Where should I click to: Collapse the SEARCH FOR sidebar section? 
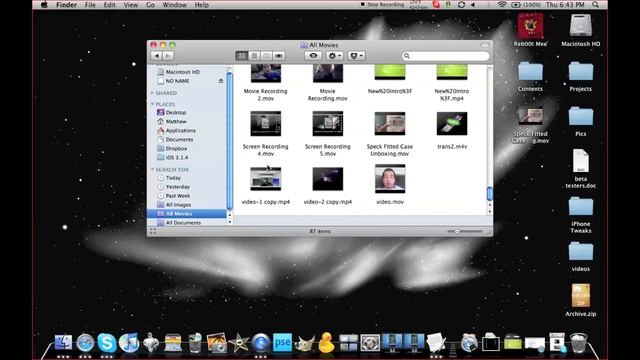[152, 169]
